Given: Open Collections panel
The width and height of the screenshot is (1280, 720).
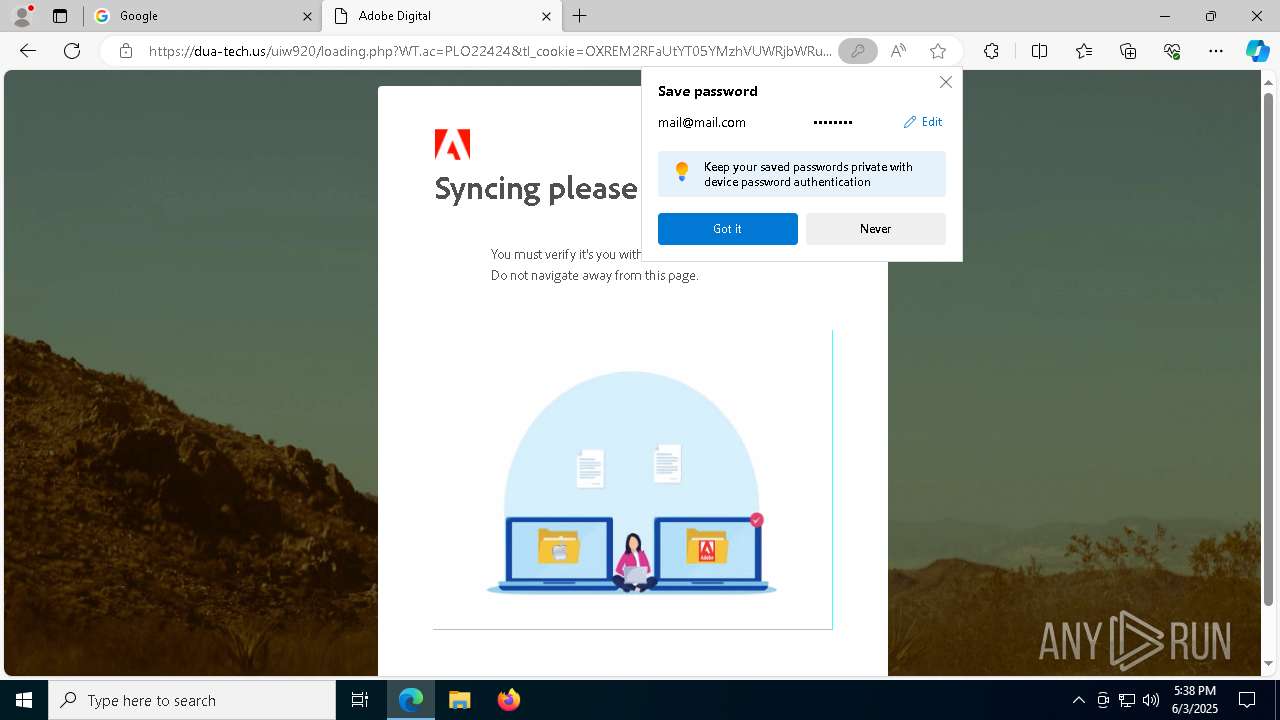Looking at the screenshot, I should 1128,51.
